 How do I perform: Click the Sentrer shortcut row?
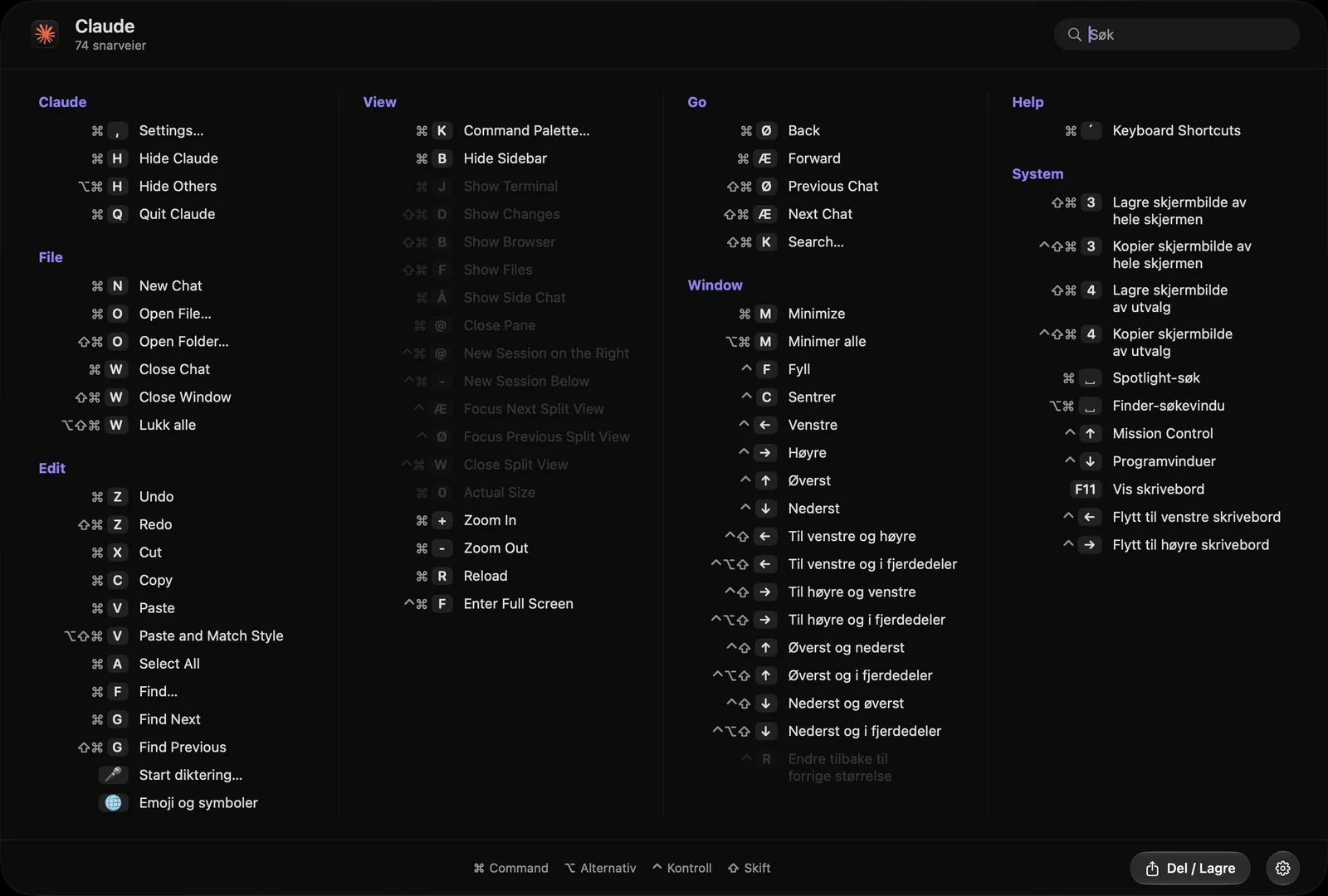click(788, 397)
